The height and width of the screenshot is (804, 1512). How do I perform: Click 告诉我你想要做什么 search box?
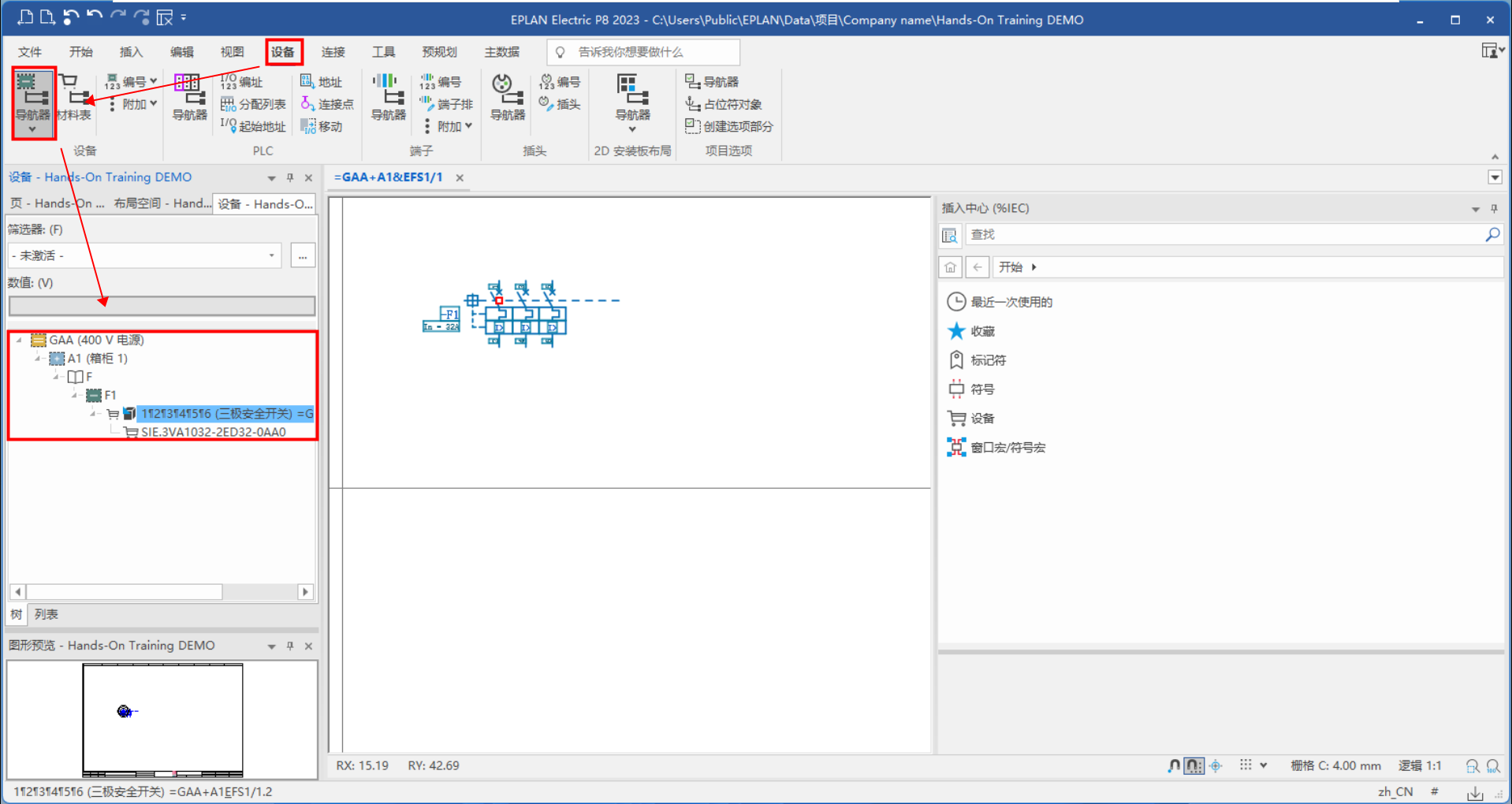tap(643, 52)
